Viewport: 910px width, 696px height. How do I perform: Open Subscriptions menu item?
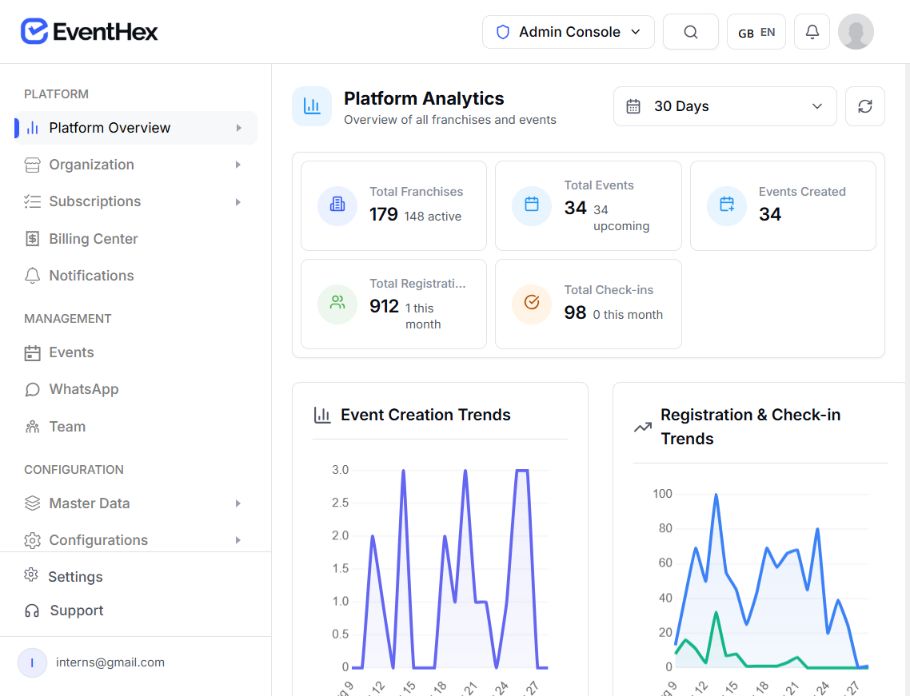(135, 201)
